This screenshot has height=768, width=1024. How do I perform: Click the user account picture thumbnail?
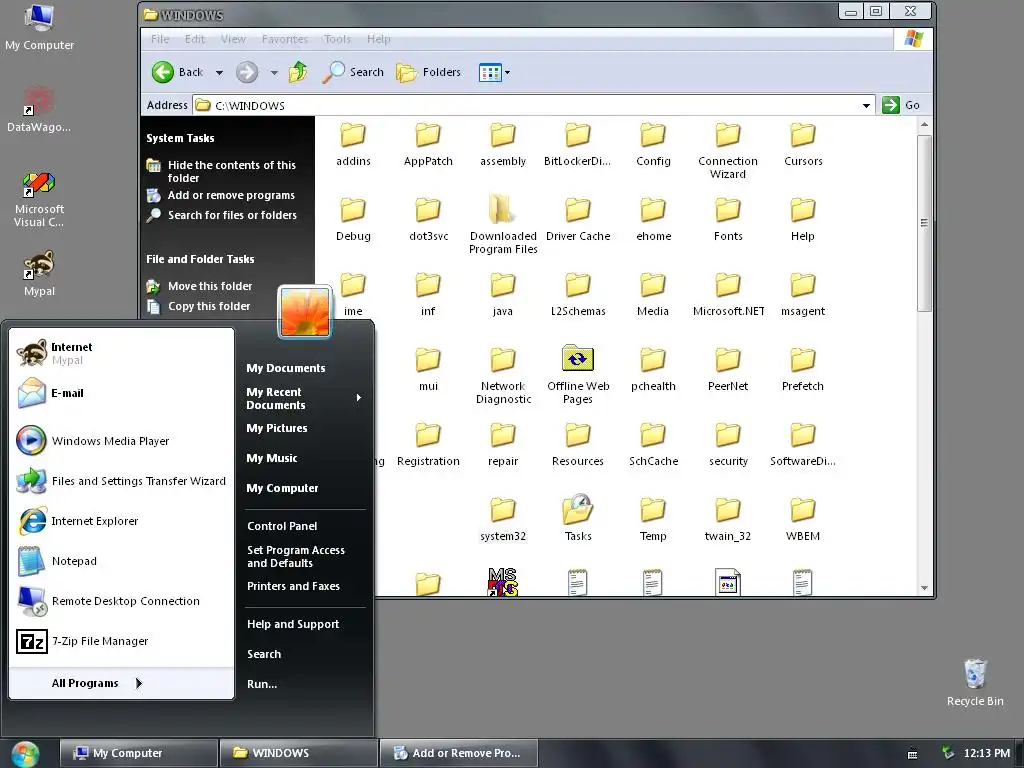(305, 312)
